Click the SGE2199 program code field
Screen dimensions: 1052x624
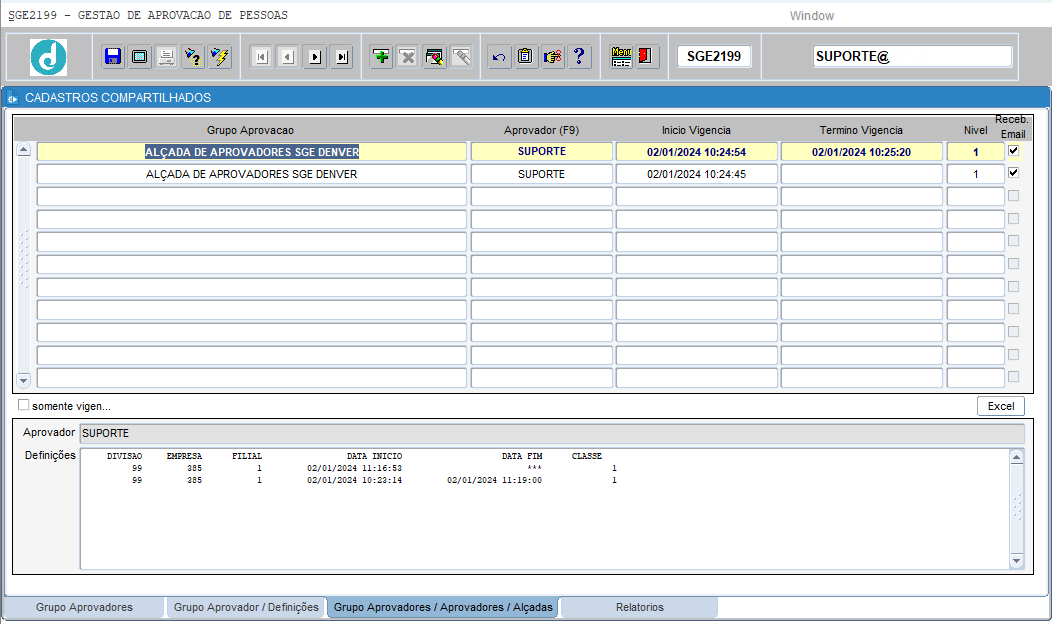click(x=714, y=56)
